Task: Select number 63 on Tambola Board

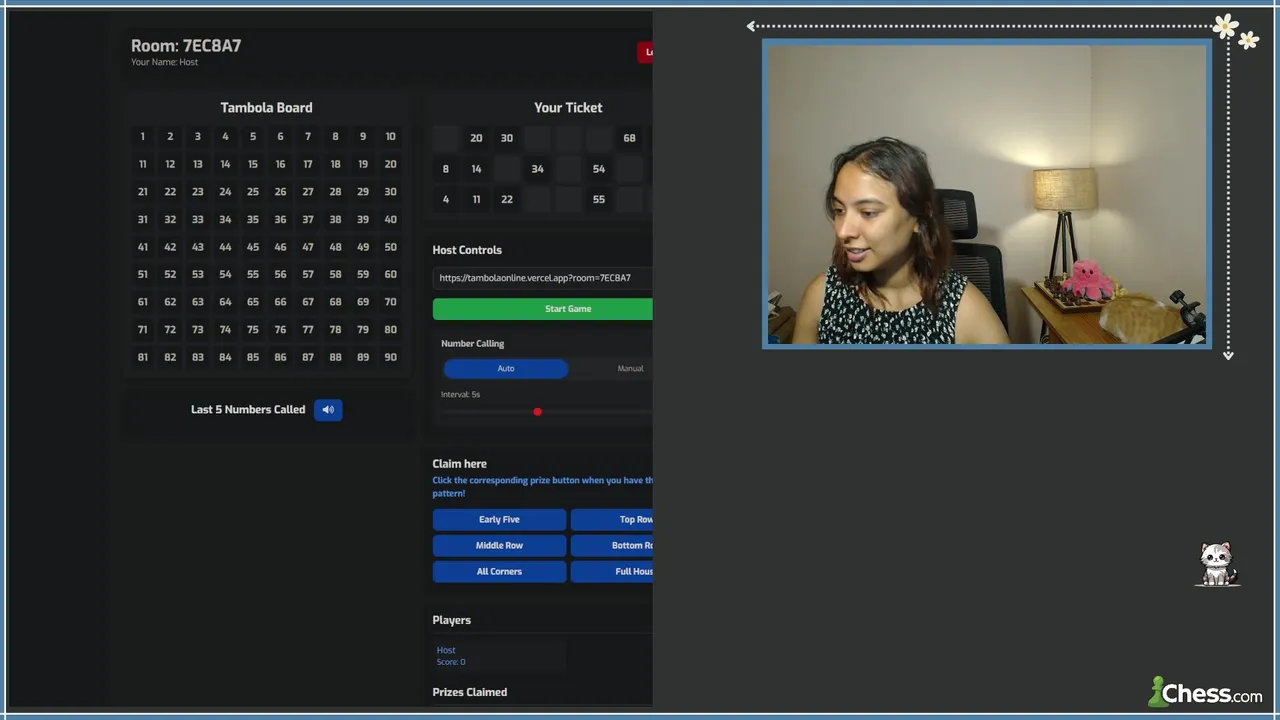Action: [197, 301]
